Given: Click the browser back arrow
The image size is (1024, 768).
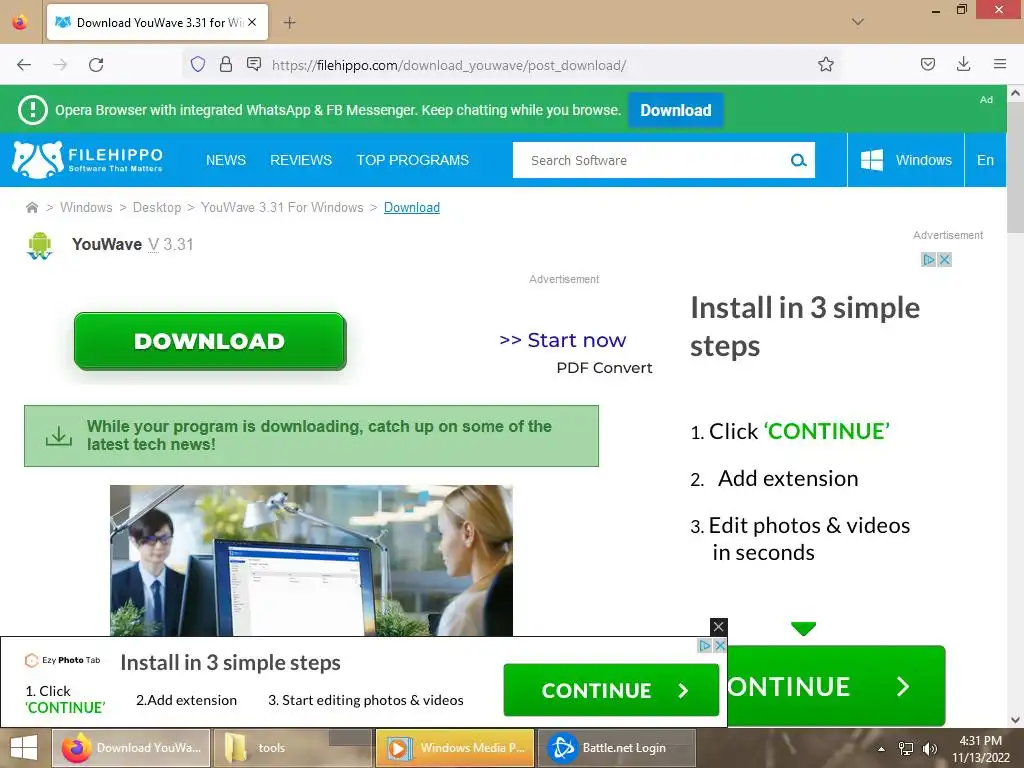Looking at the screenshot, I should coord(24,65).
